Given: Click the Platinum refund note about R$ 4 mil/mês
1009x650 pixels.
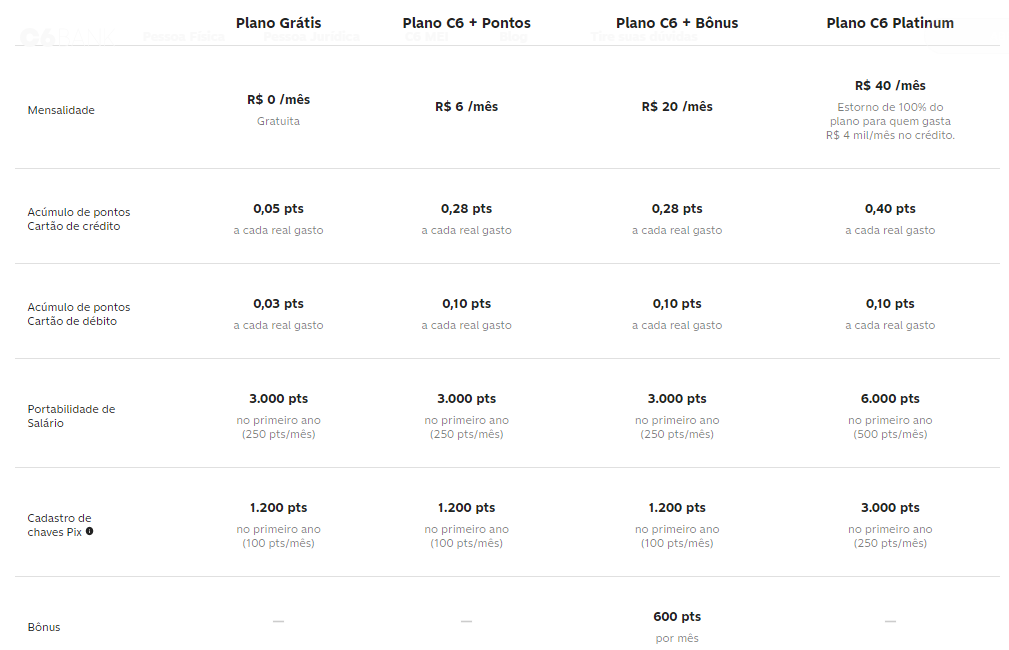Looking at the screenshot, I should pyautogui.click(x=890, y=121).
